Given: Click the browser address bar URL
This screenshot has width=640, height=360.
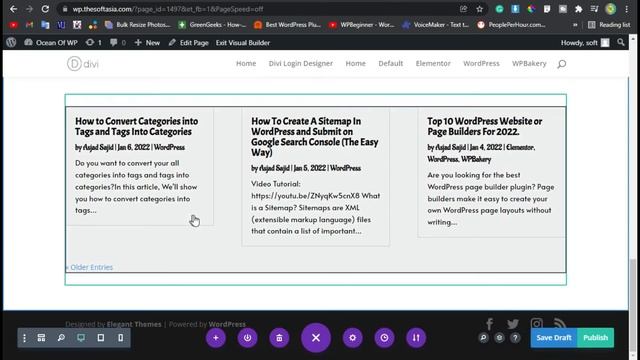Looking at the screenshot, I should [168, 9].
